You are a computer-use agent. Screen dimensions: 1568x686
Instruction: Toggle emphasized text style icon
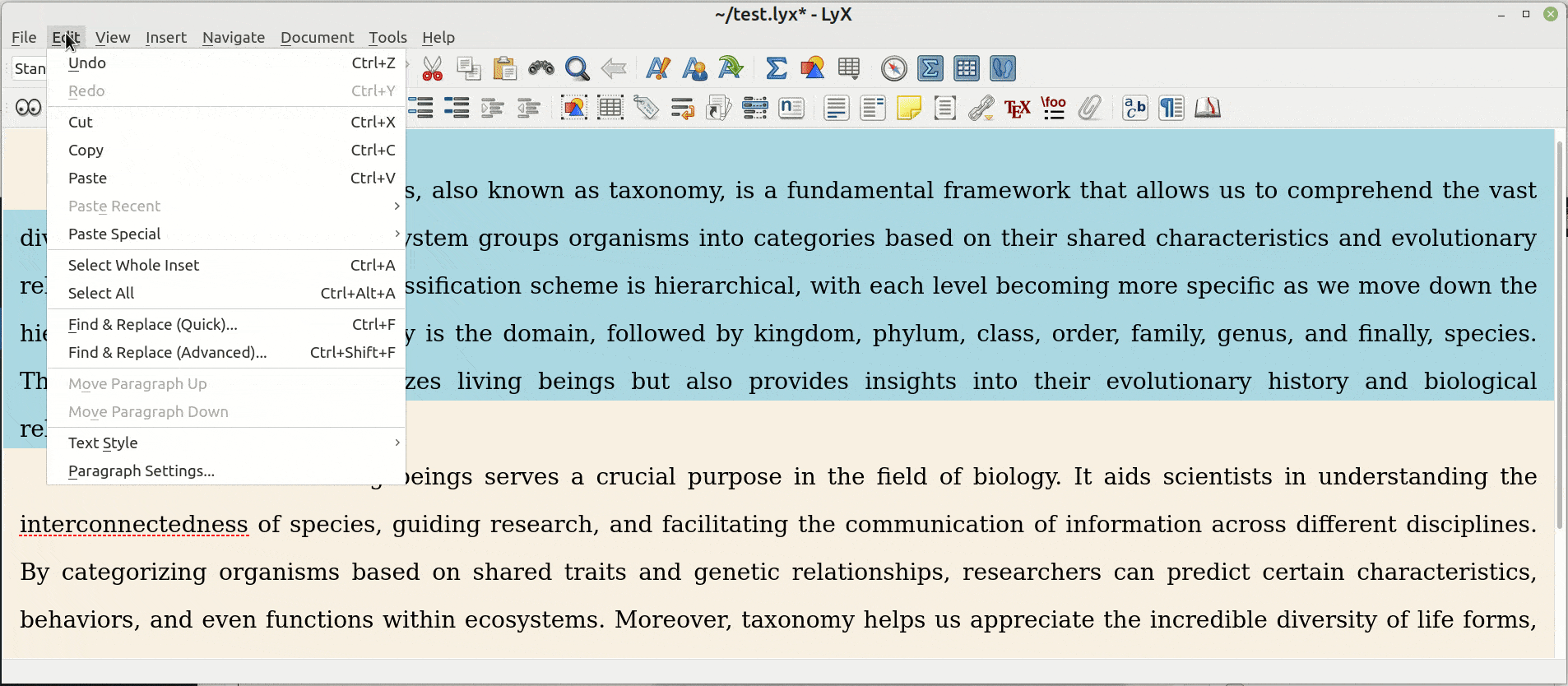pos(658,68)
